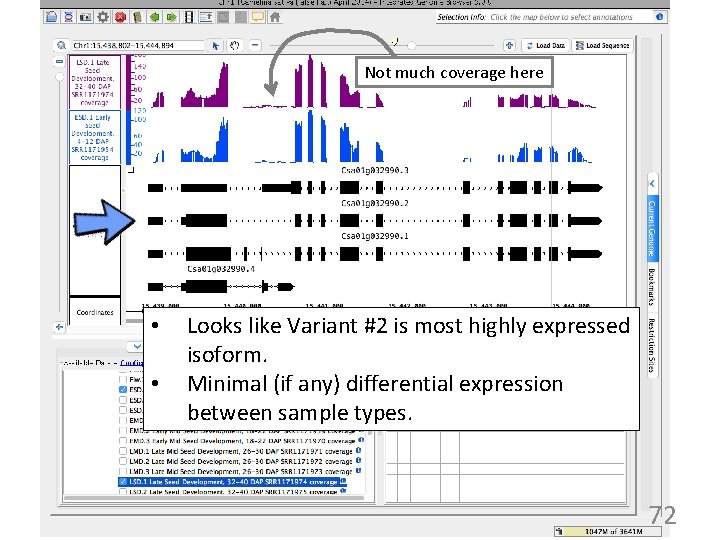This screenshot has width=720, height=540.
Task: Zoom out with the minus button
Action: point(255,45)
